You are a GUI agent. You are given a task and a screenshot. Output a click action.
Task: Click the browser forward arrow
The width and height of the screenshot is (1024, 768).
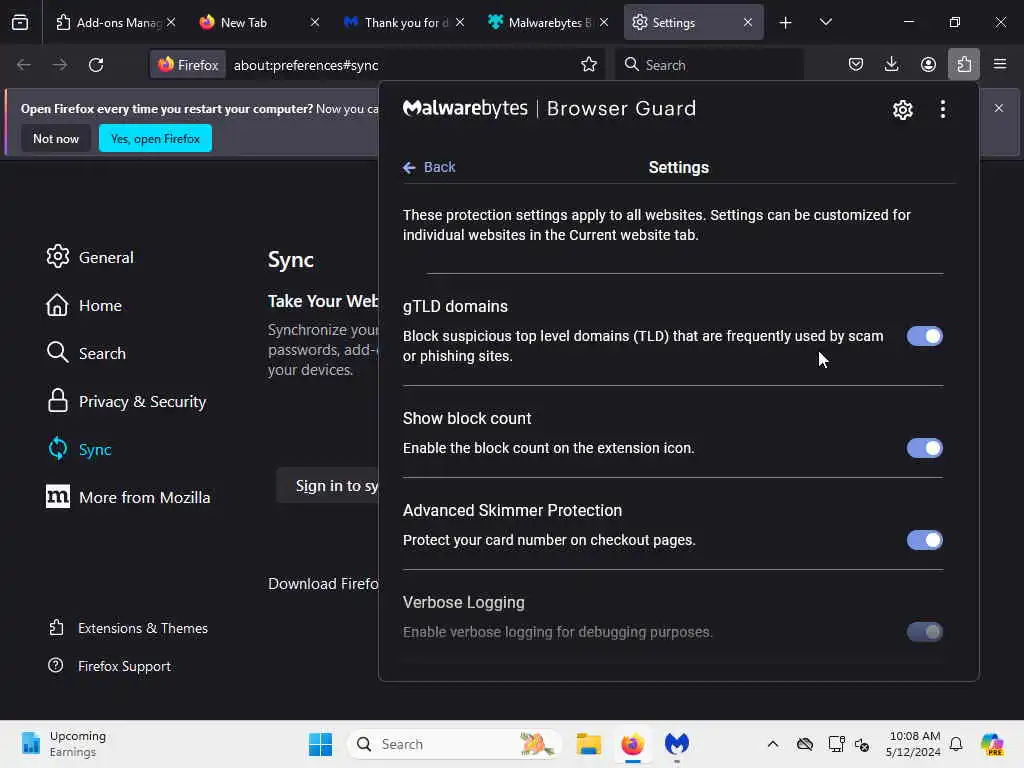point(59,65)
